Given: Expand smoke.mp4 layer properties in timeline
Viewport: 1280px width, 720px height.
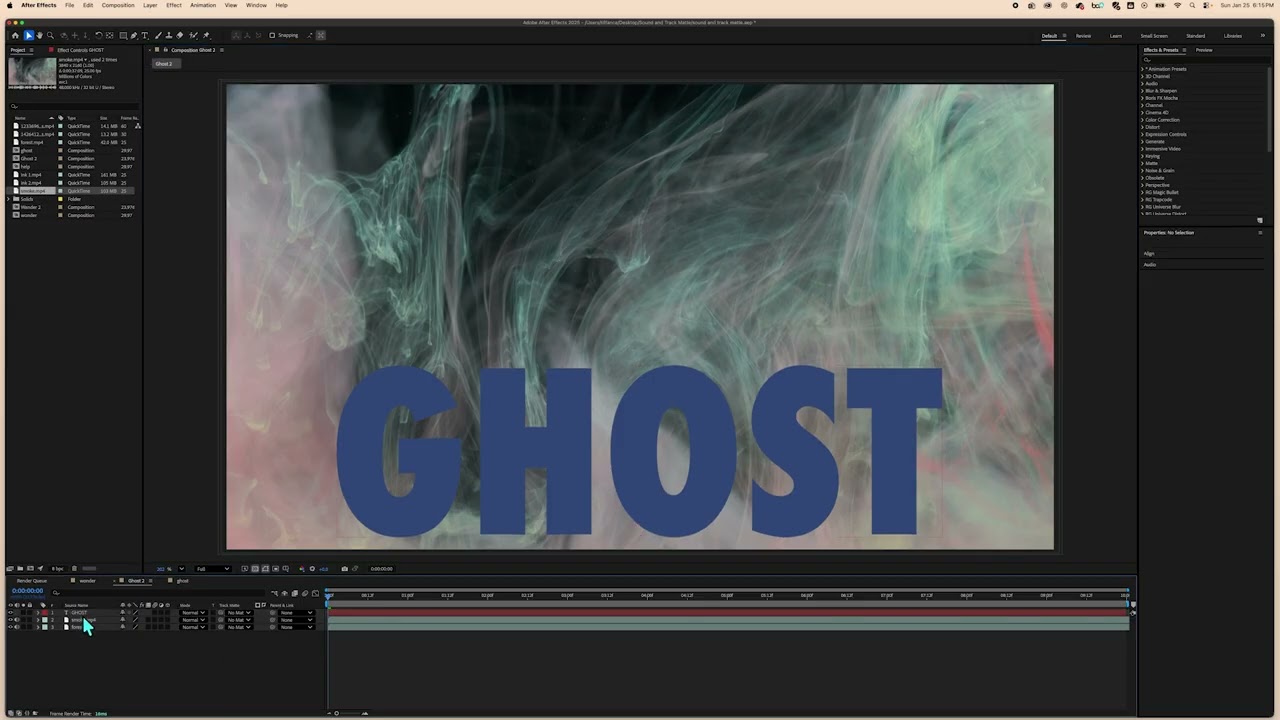Looking at the screenshot, I should 38,620.
